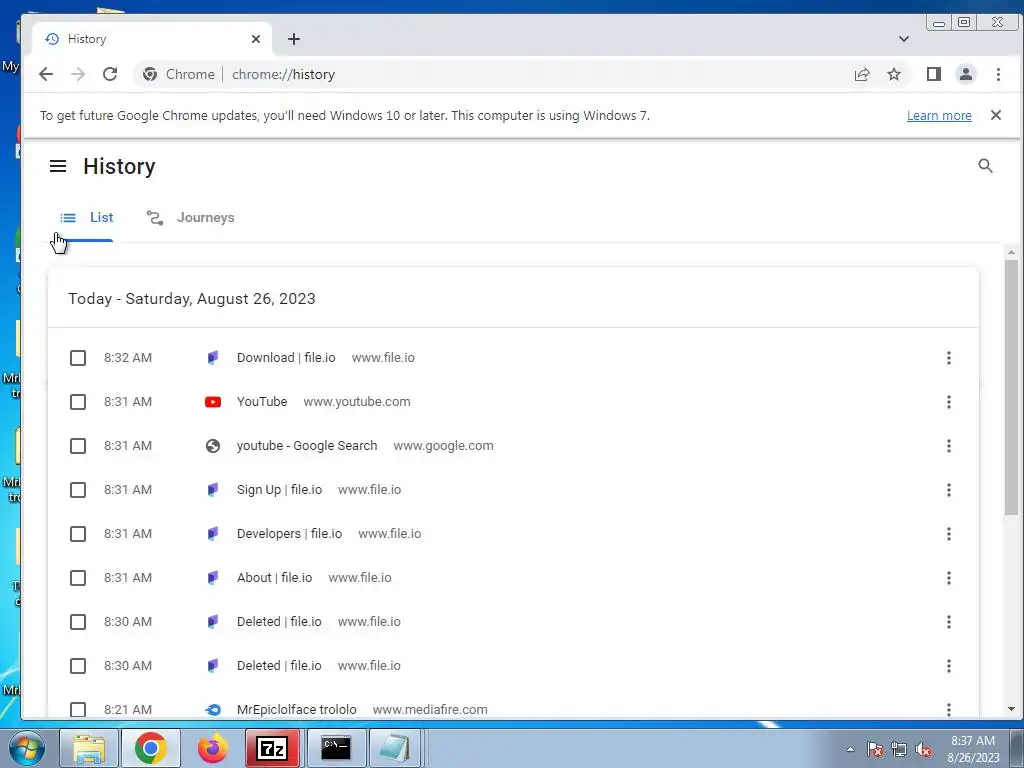Click the file.io favicon of Download entry

click(213, 358)
